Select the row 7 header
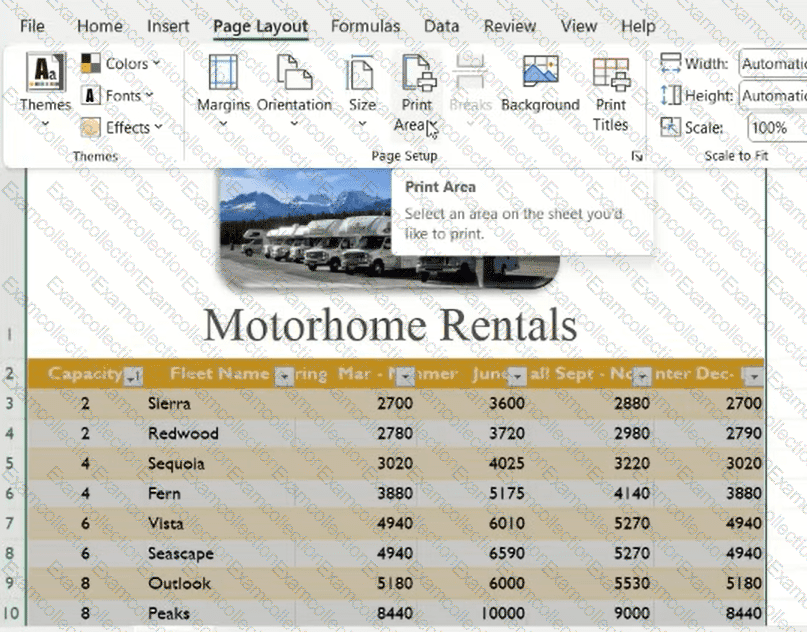 pyautogui.click(x=9, y=523)
